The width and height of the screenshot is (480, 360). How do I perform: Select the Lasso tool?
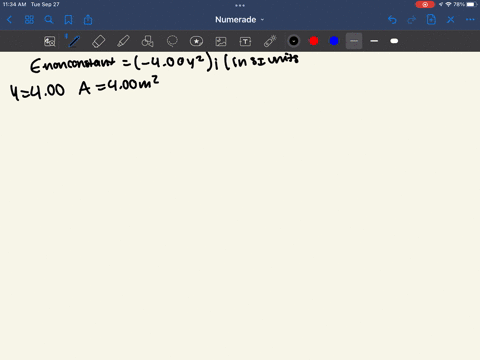tap(172, 41)
